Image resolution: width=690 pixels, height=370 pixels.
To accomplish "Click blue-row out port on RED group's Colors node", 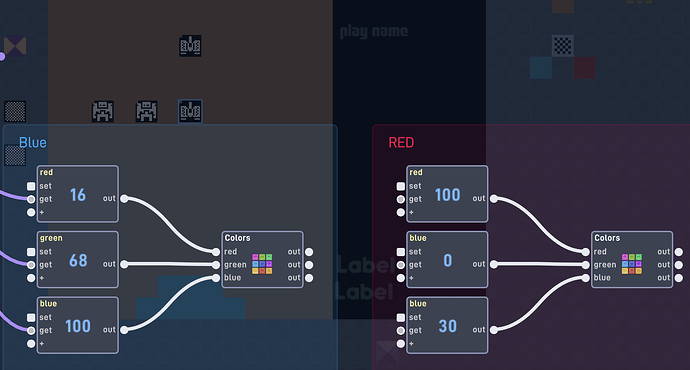I will coord(679,278).
